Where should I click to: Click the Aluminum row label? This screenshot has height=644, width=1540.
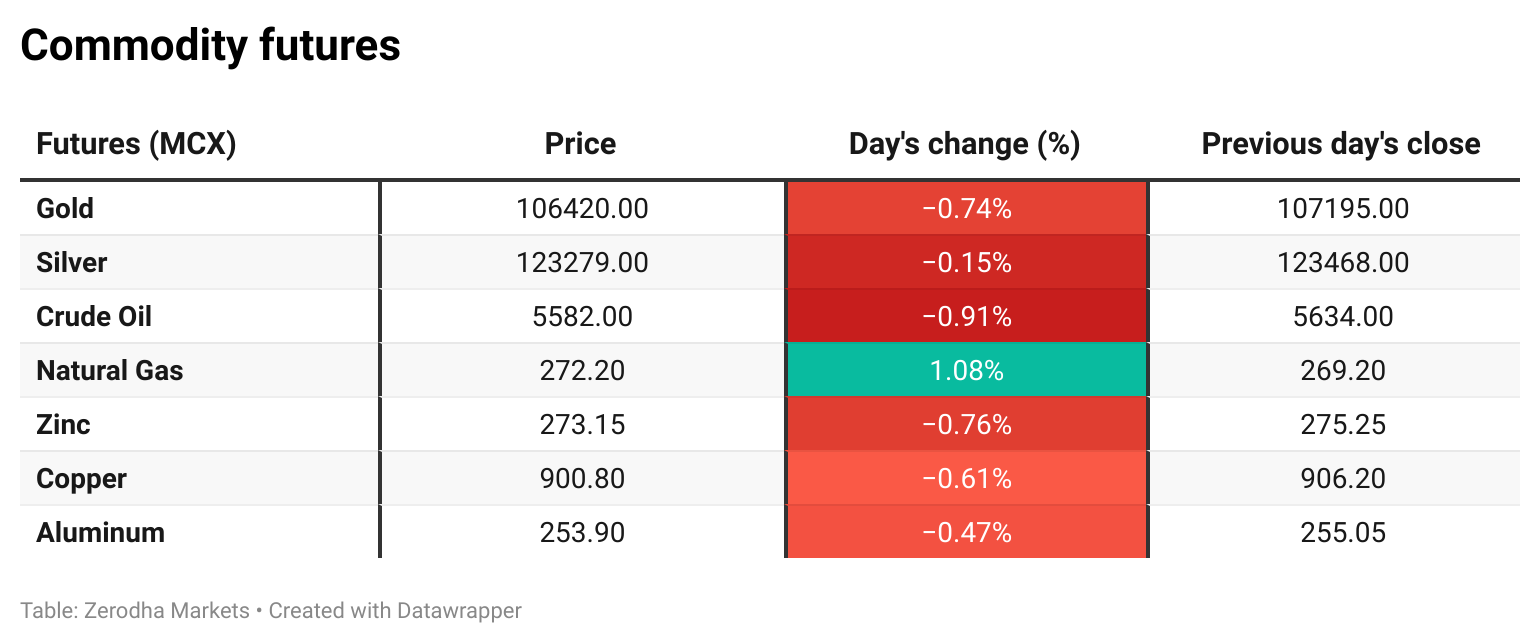(100, 533)
